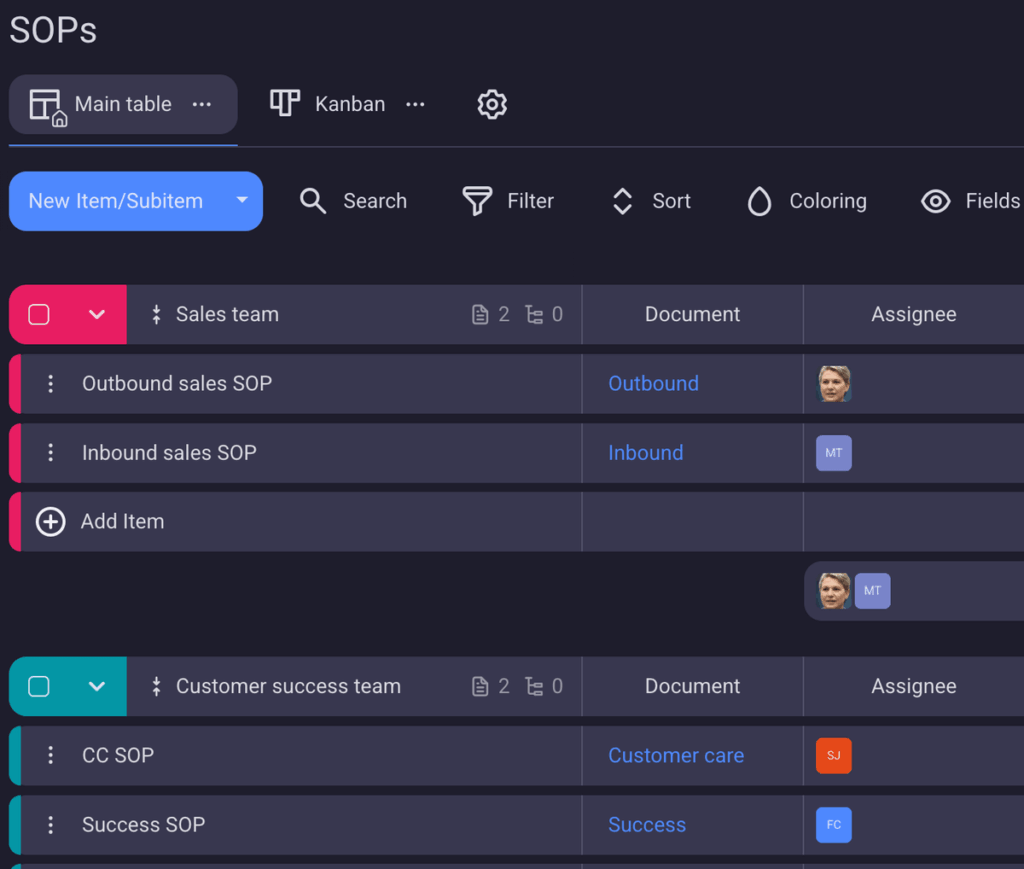Screen dimensions: 1024x869
Task: Click the Coloring droplet icon
Action: pyautogui.click(x=760, y=201)
